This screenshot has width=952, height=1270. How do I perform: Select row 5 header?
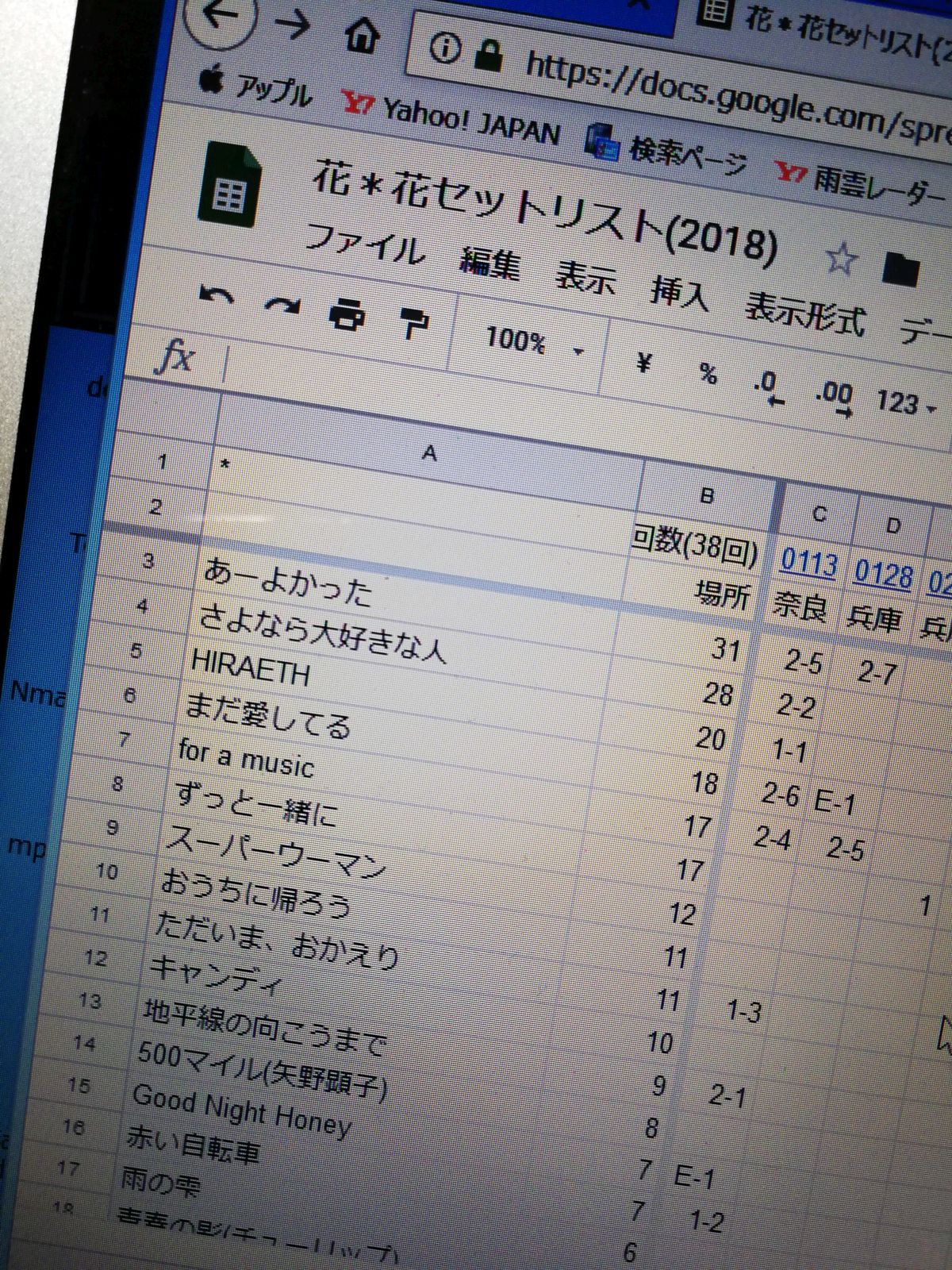136,651
